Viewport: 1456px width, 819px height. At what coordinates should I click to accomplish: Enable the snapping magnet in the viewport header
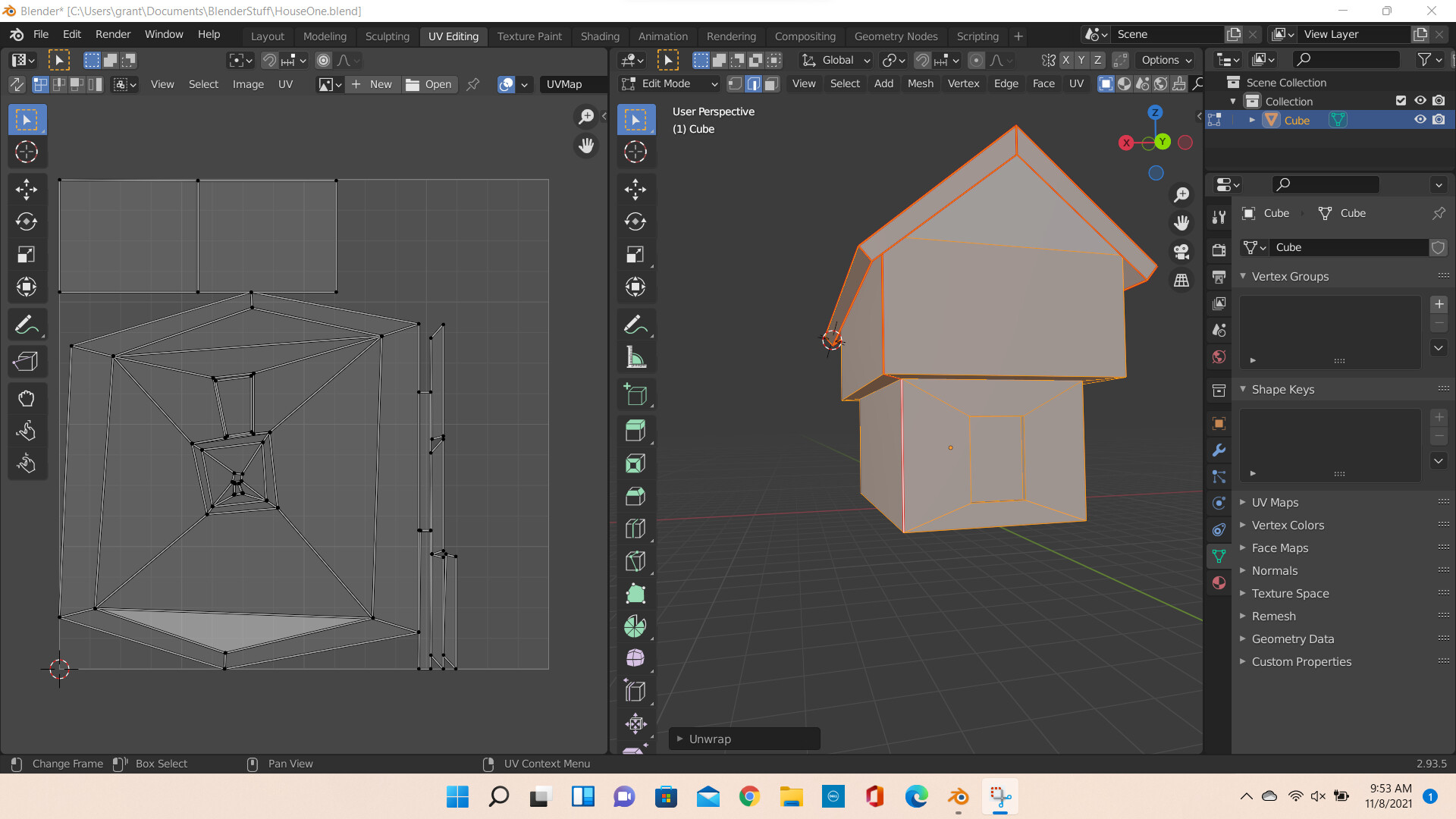click(x=922, y=60)
